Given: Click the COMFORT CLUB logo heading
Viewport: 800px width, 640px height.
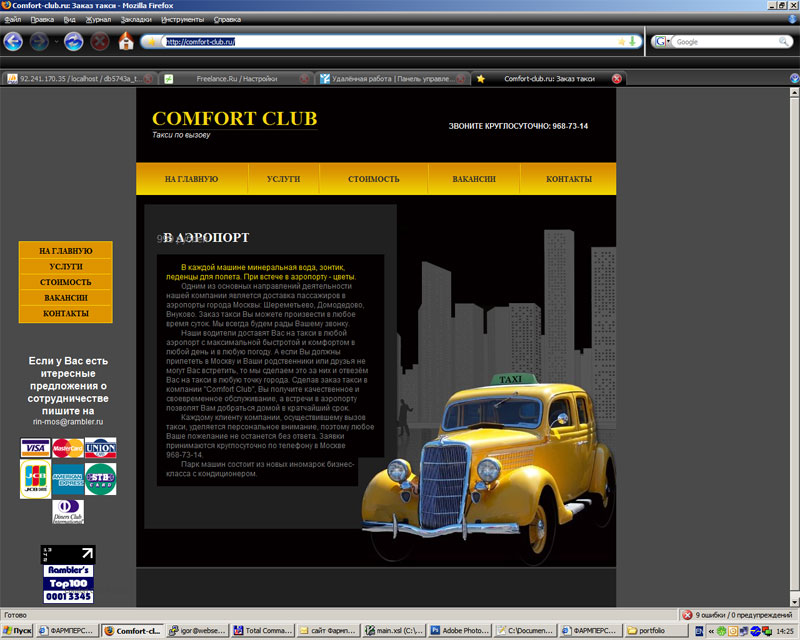Looking at the screenshot, I should 235,118.
